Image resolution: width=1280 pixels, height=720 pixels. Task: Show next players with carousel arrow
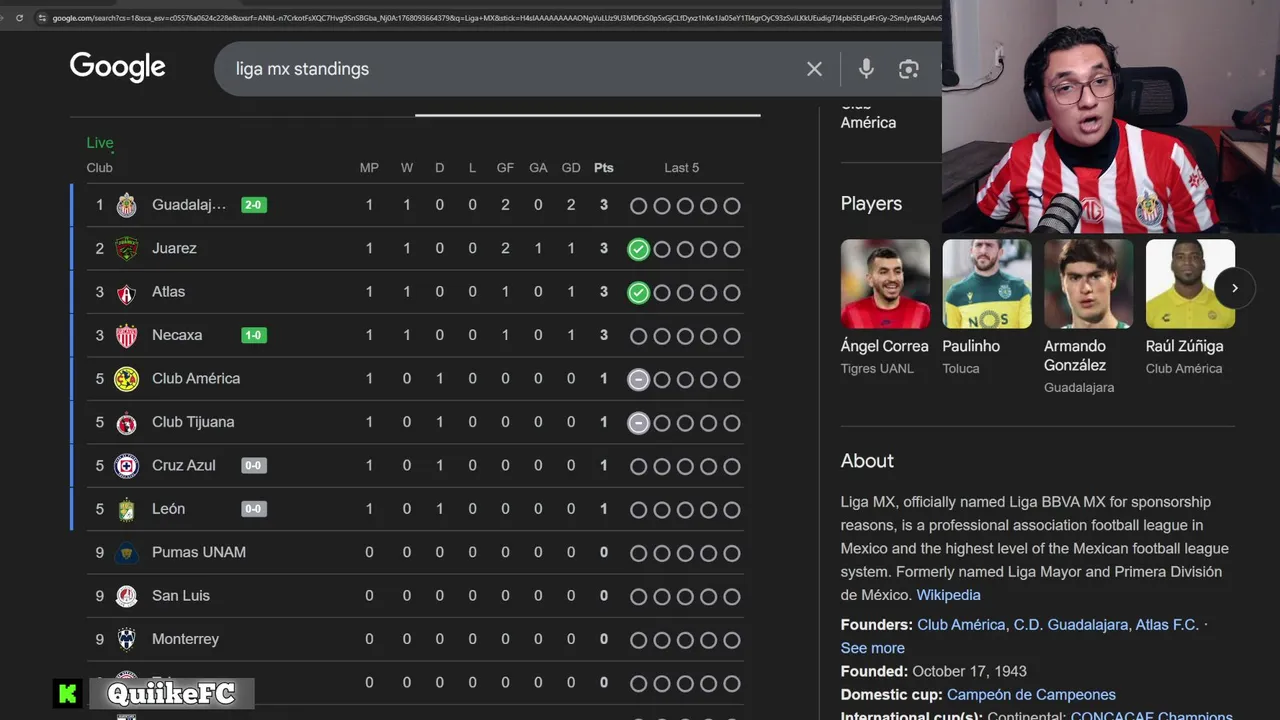click(1234, 288)
